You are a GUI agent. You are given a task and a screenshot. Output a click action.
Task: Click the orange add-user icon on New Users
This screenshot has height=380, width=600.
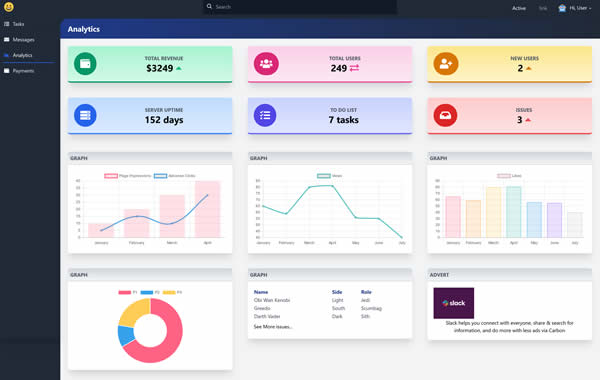pos(446,64)
